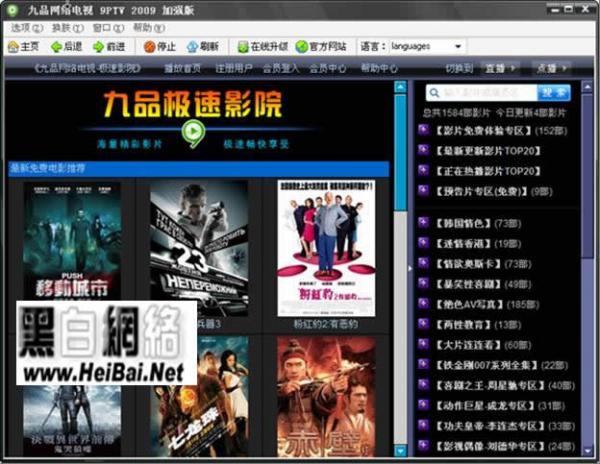600x464 pixels.
Task: Expand the 点播 switch button
Action: (x=551, y=68)
